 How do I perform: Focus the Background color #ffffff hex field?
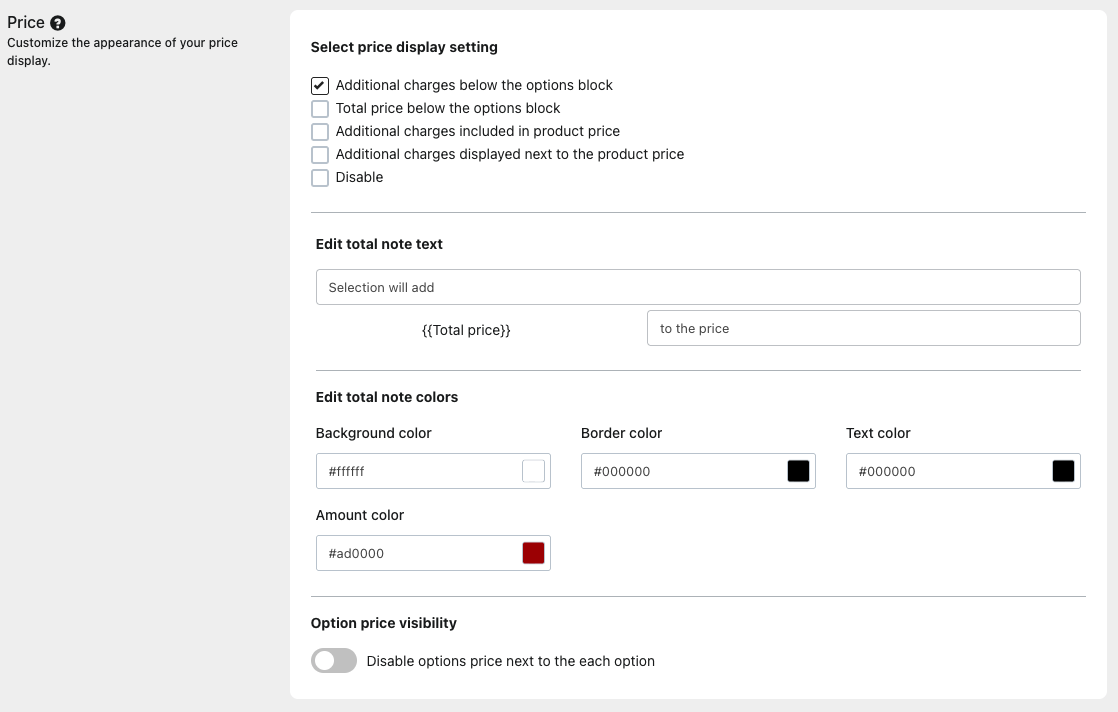pos(417,471)
